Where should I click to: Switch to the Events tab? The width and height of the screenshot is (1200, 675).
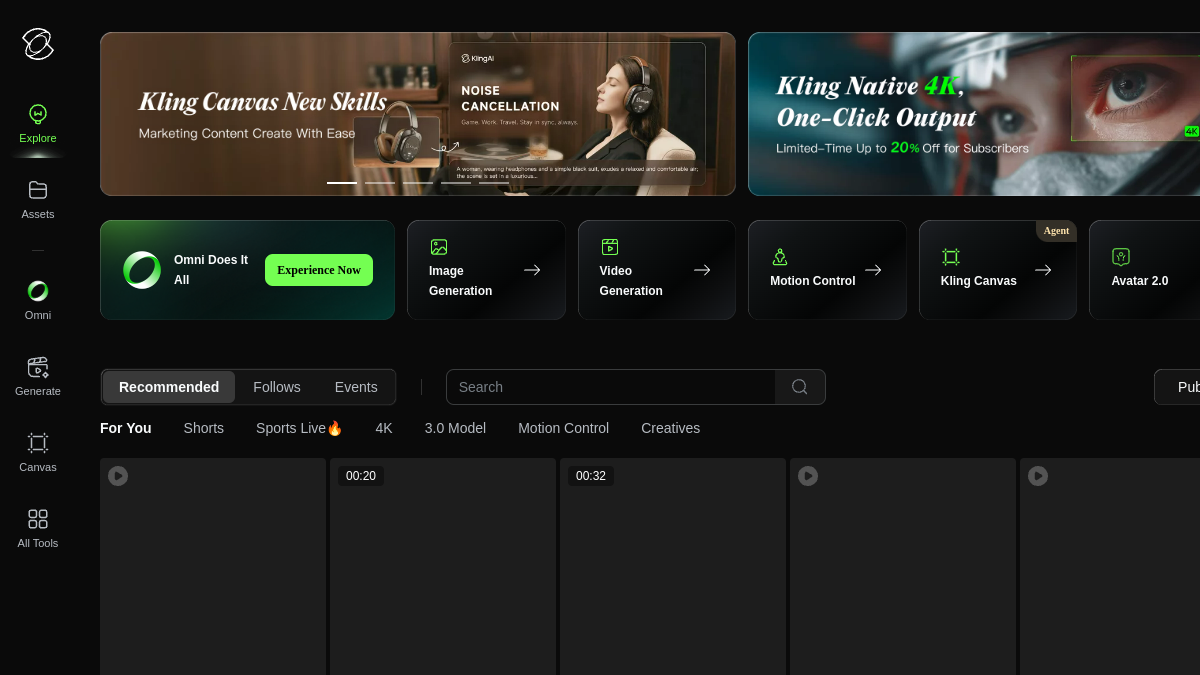pyautogui.click(x=356, y=387)
